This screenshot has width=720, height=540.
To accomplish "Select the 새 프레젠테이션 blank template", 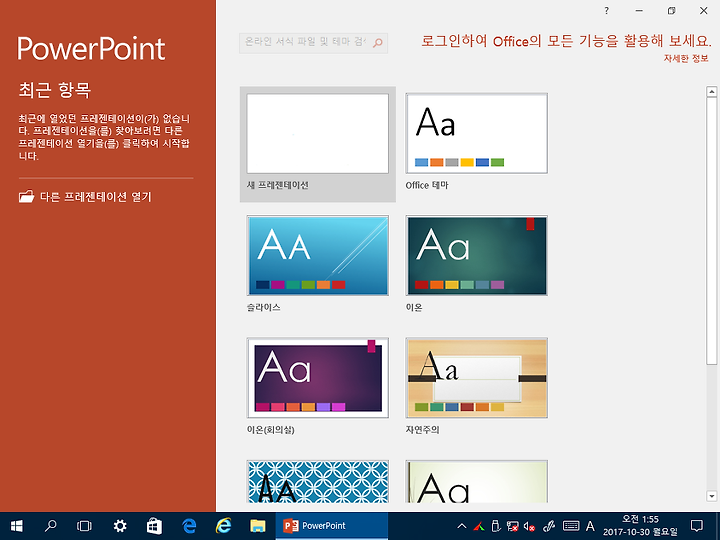I will point(317,144).
